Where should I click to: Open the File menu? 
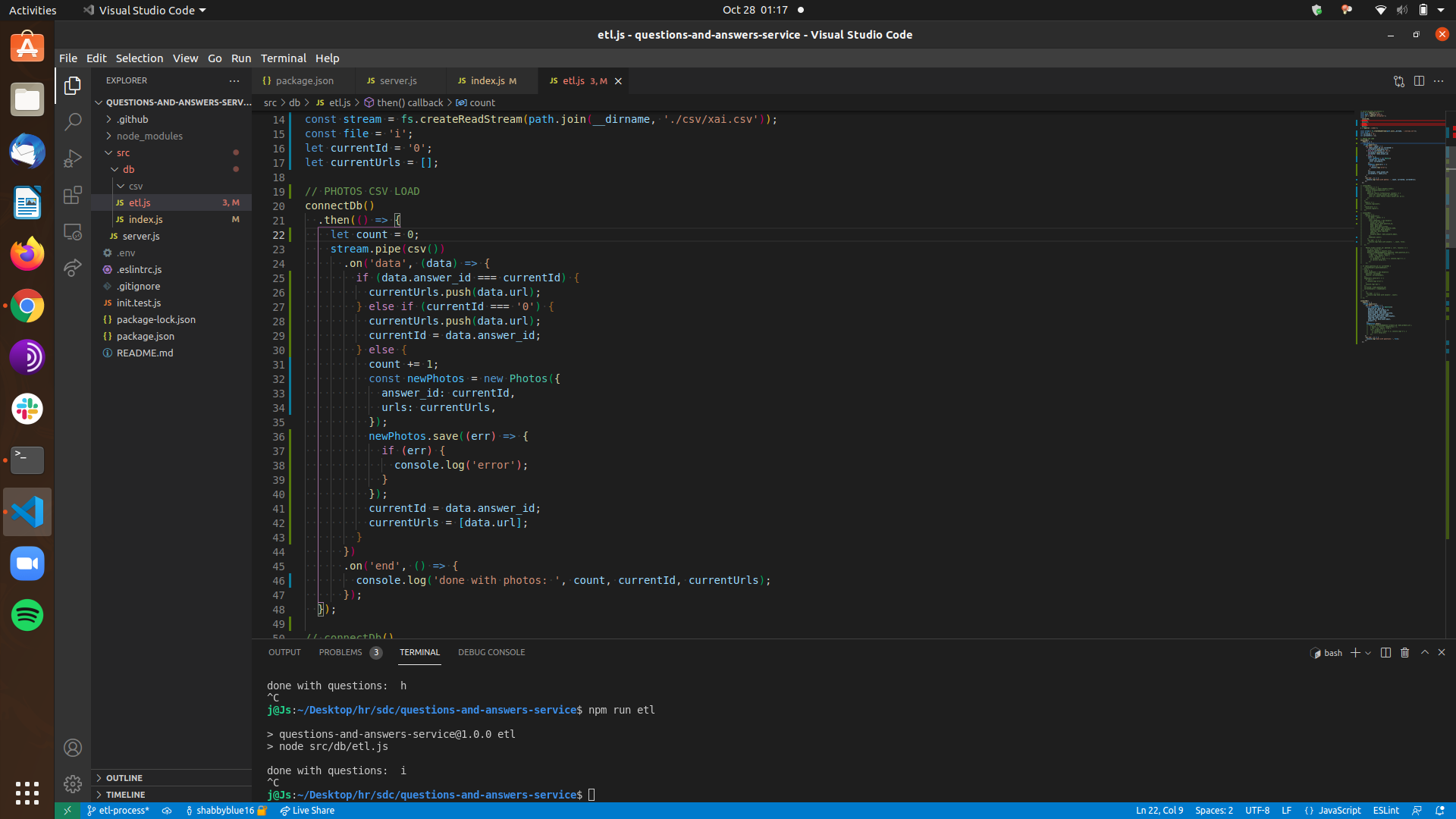coord(68,58)
